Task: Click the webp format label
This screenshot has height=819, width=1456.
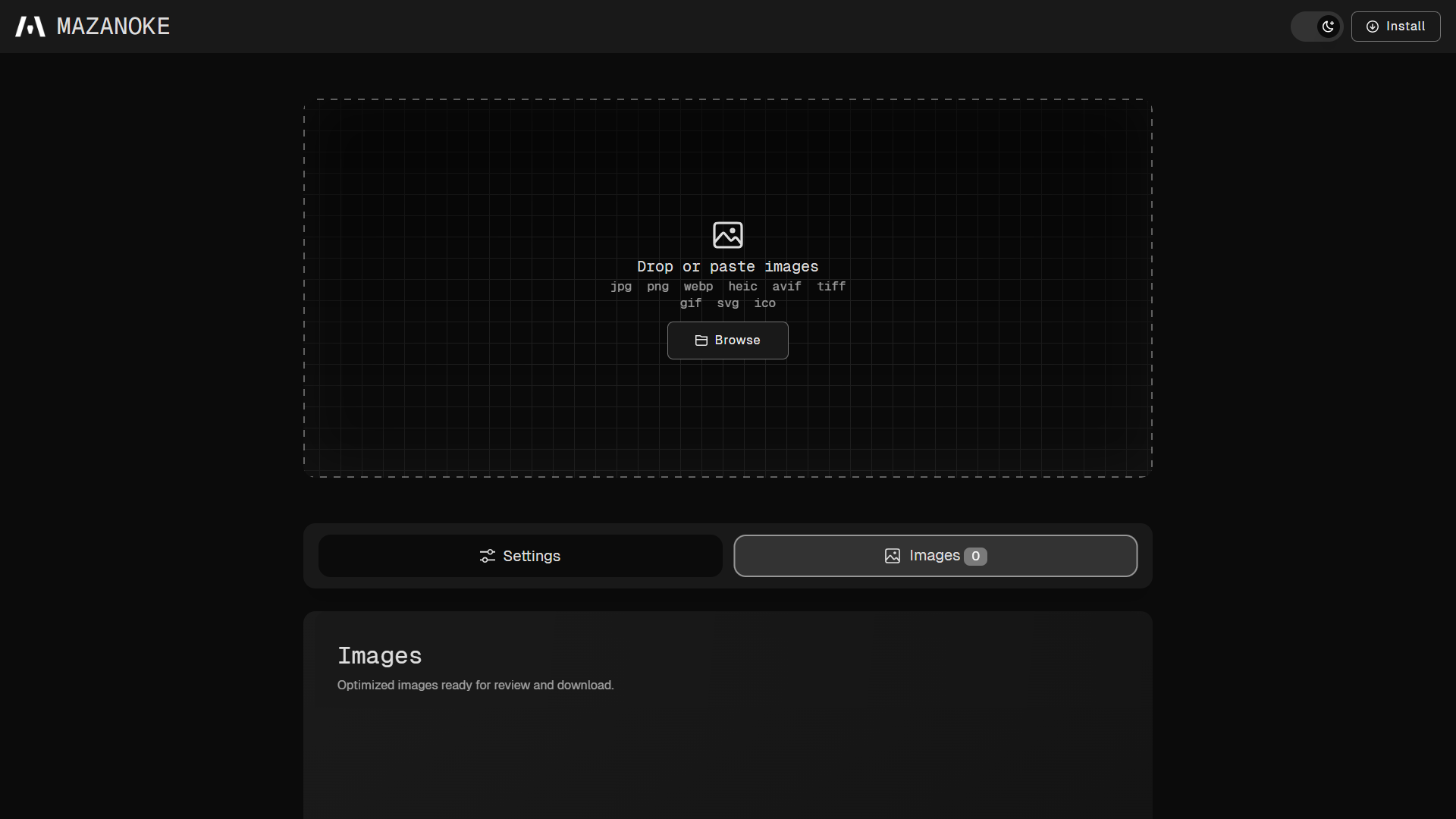Action: pyautogui.click(x=698, y=287)
